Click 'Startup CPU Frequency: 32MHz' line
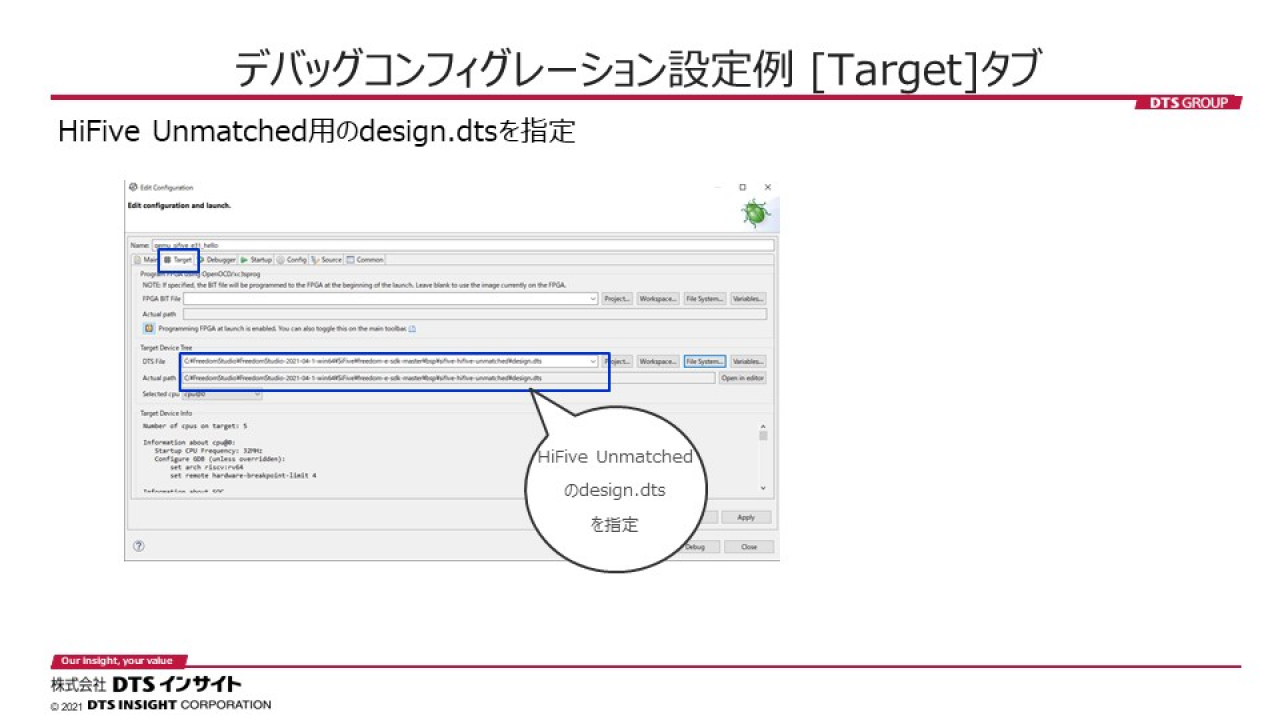1280x720 pixels. coord(208,450)
